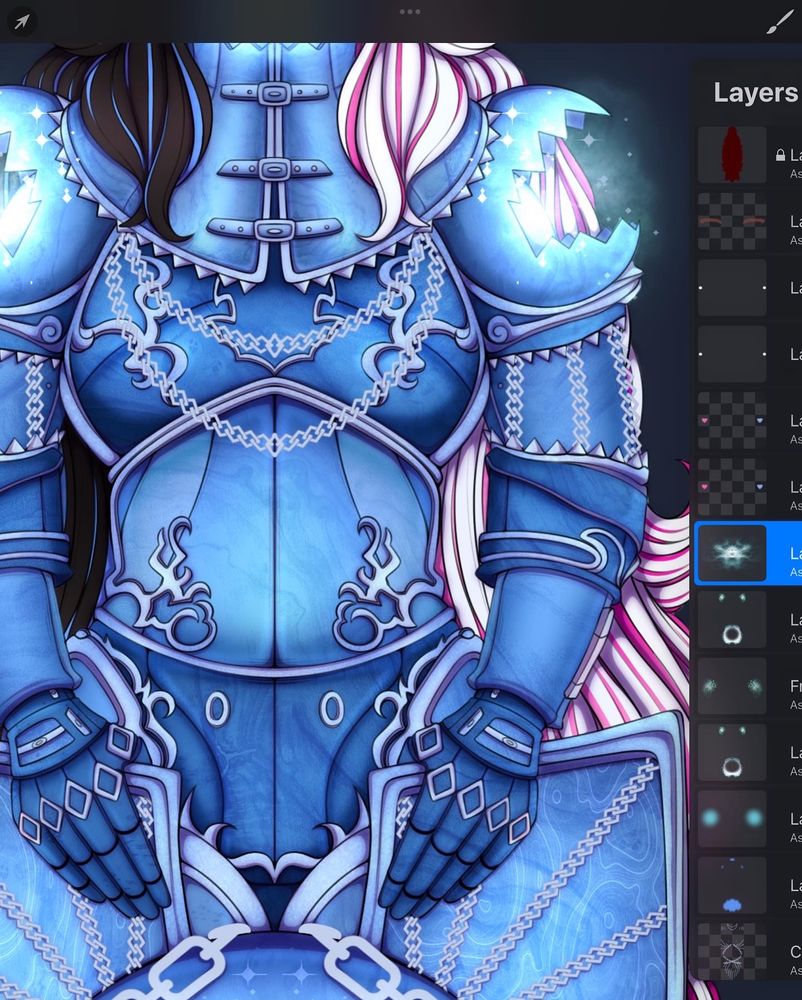Select the white line art layer thumbnail
This screenshot has width=802, height=1000.
click(x=732, y=951)
